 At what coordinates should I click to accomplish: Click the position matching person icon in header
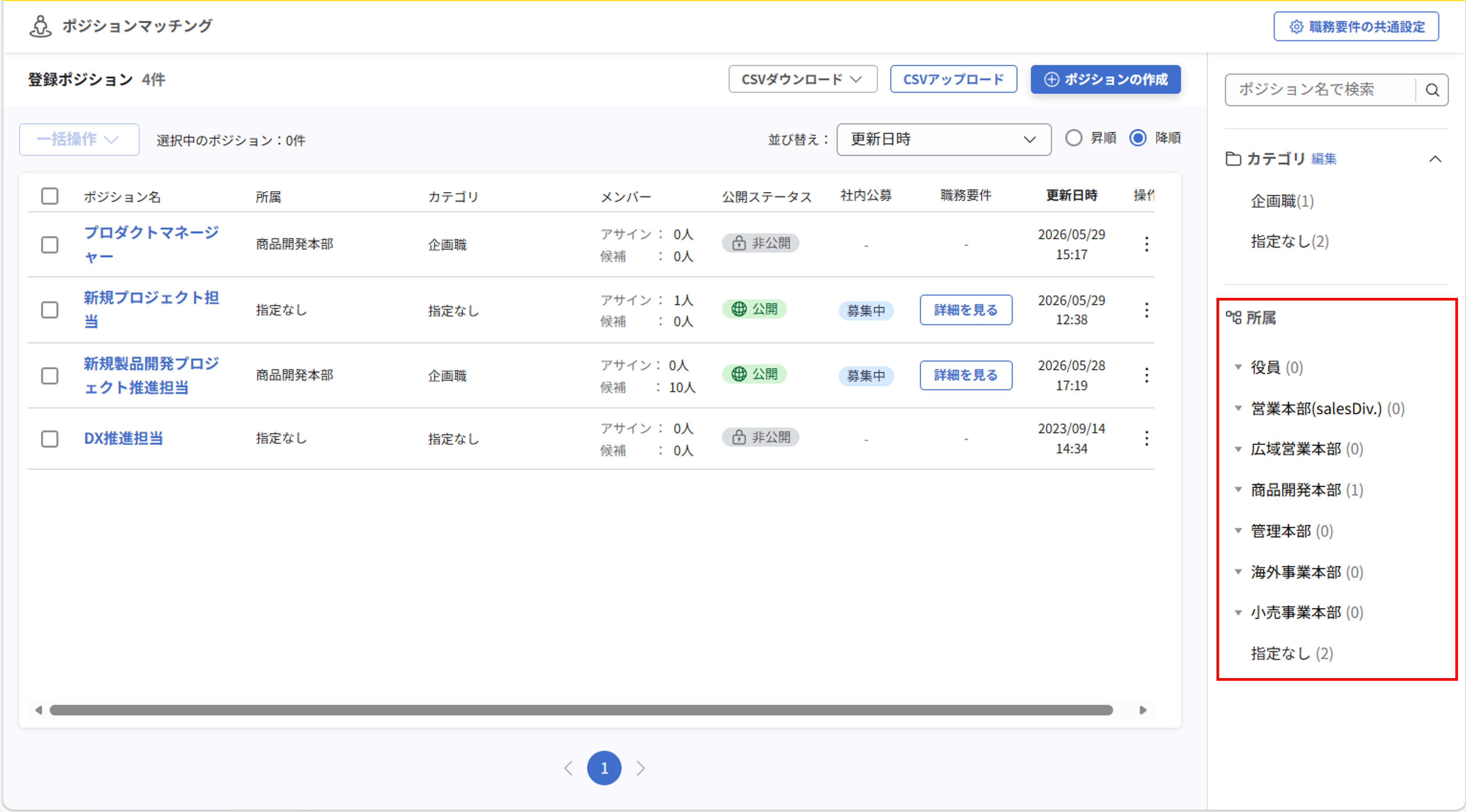coord(40,26)
